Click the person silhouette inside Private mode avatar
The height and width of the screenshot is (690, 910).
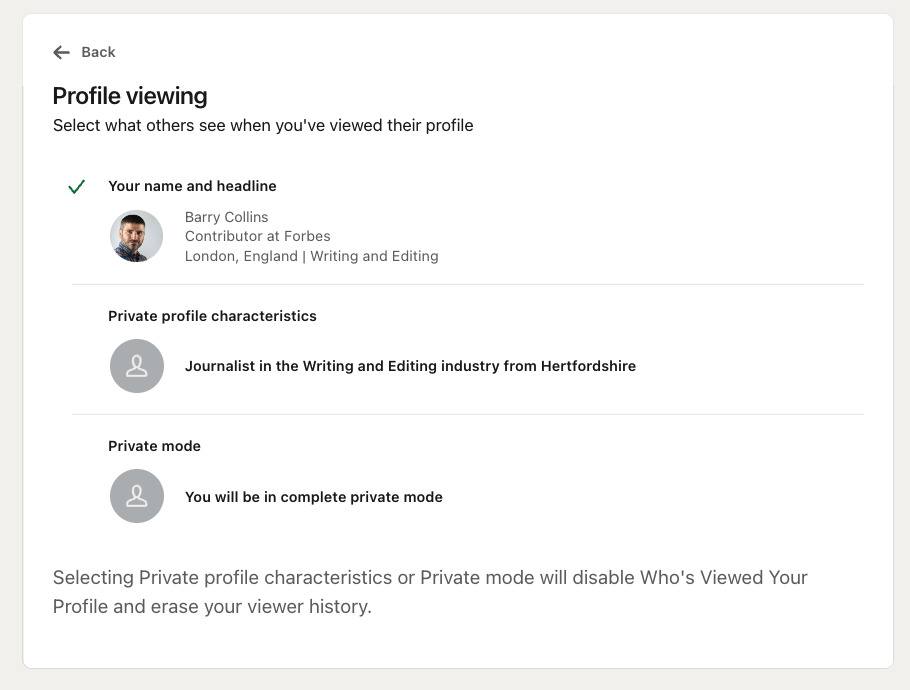137,496
